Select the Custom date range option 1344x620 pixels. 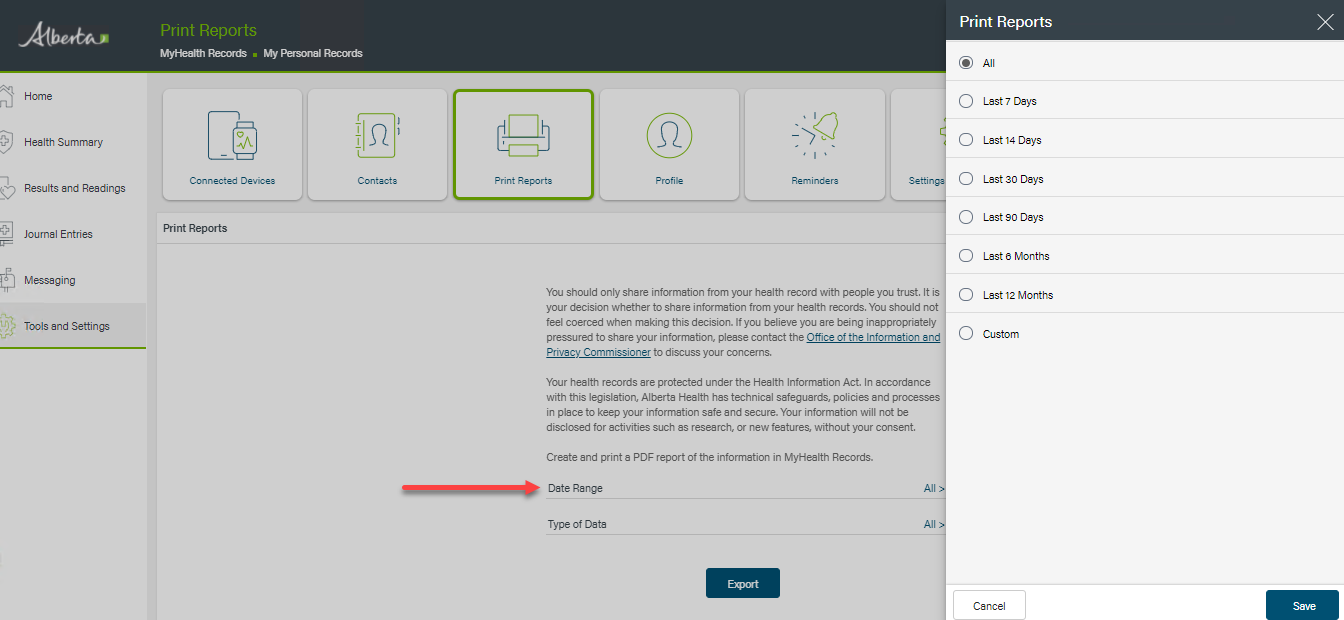click(966, 334)
